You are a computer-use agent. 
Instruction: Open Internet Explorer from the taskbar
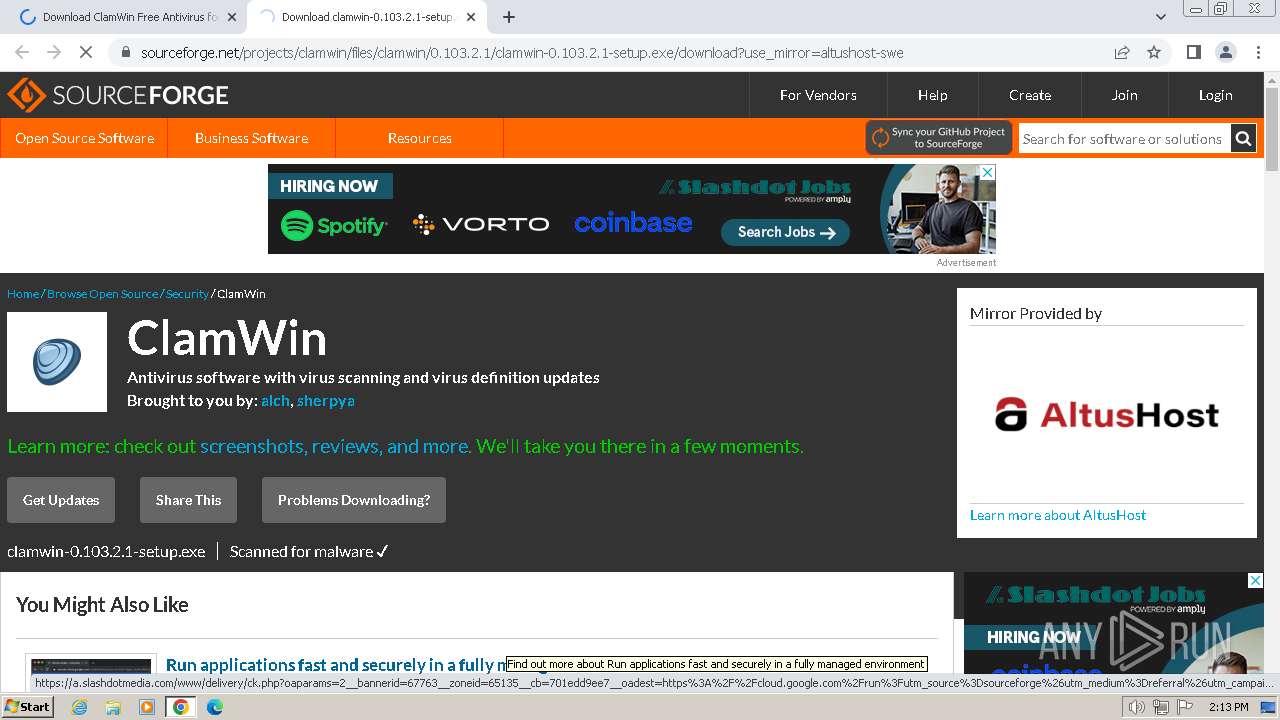80,707
